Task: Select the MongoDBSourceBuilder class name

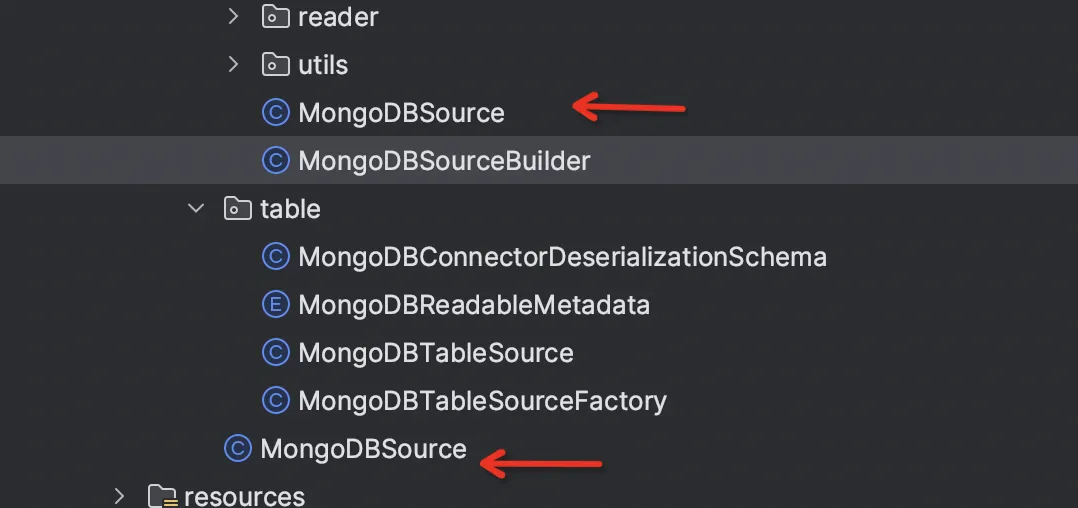Action: [444, 160]
